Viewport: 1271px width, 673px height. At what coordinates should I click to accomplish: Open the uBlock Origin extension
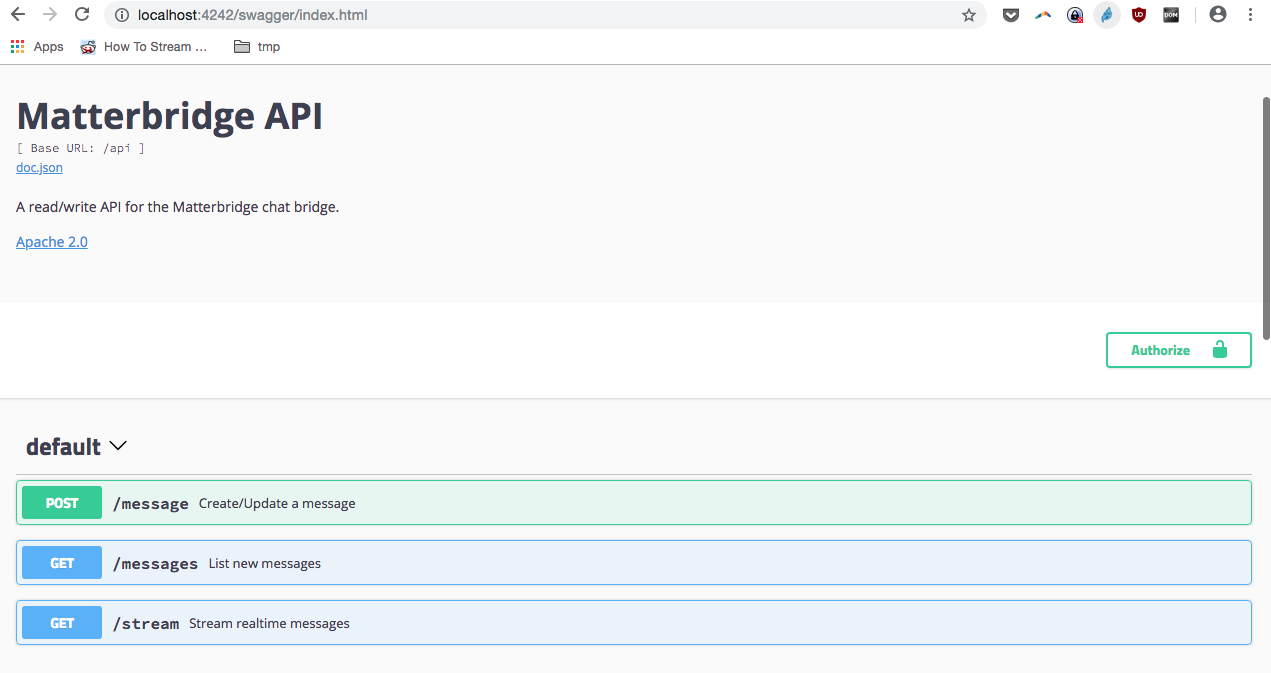point(1139,15)
